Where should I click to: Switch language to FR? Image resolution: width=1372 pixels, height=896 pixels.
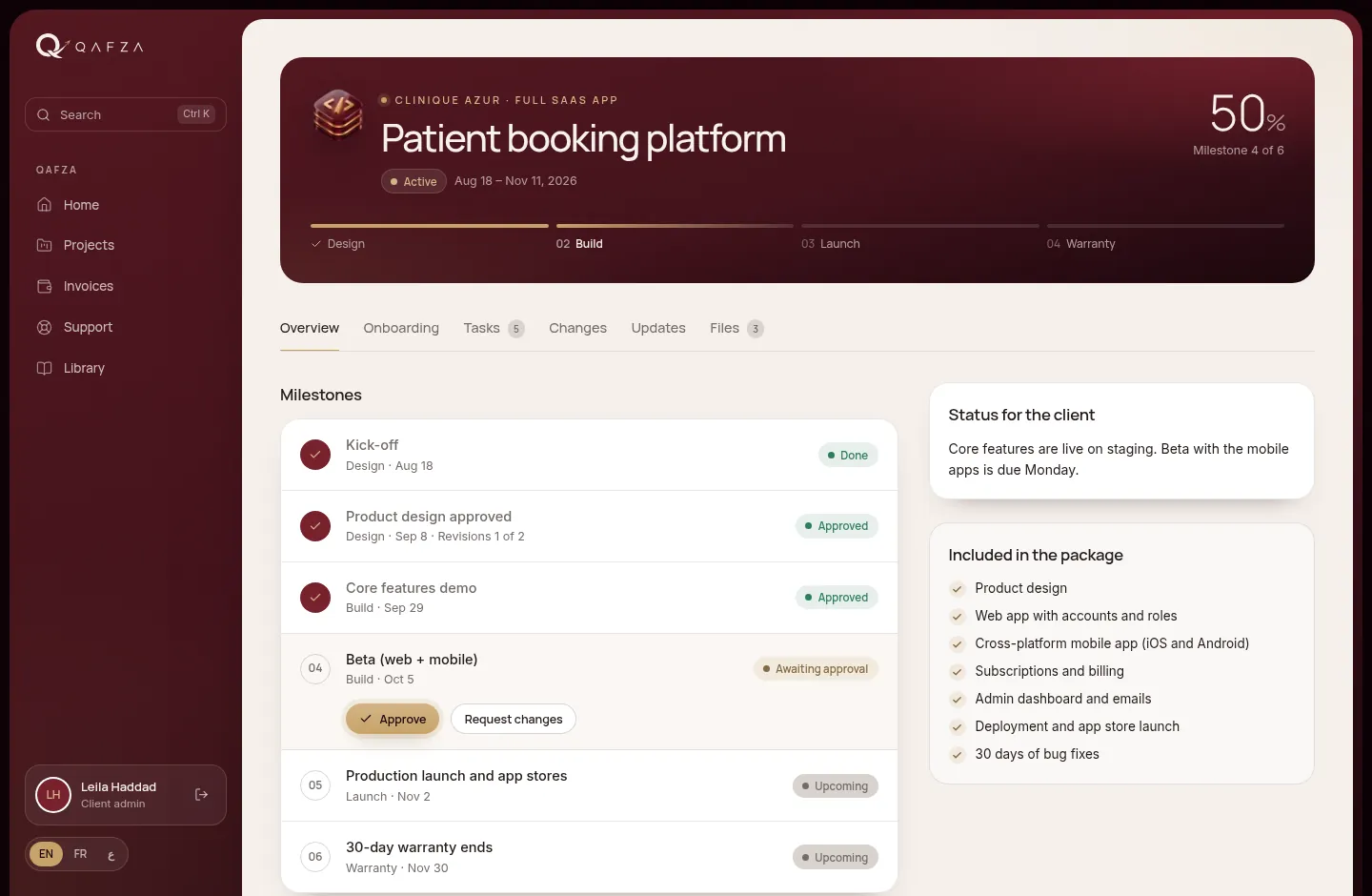(x=80, y=854)
